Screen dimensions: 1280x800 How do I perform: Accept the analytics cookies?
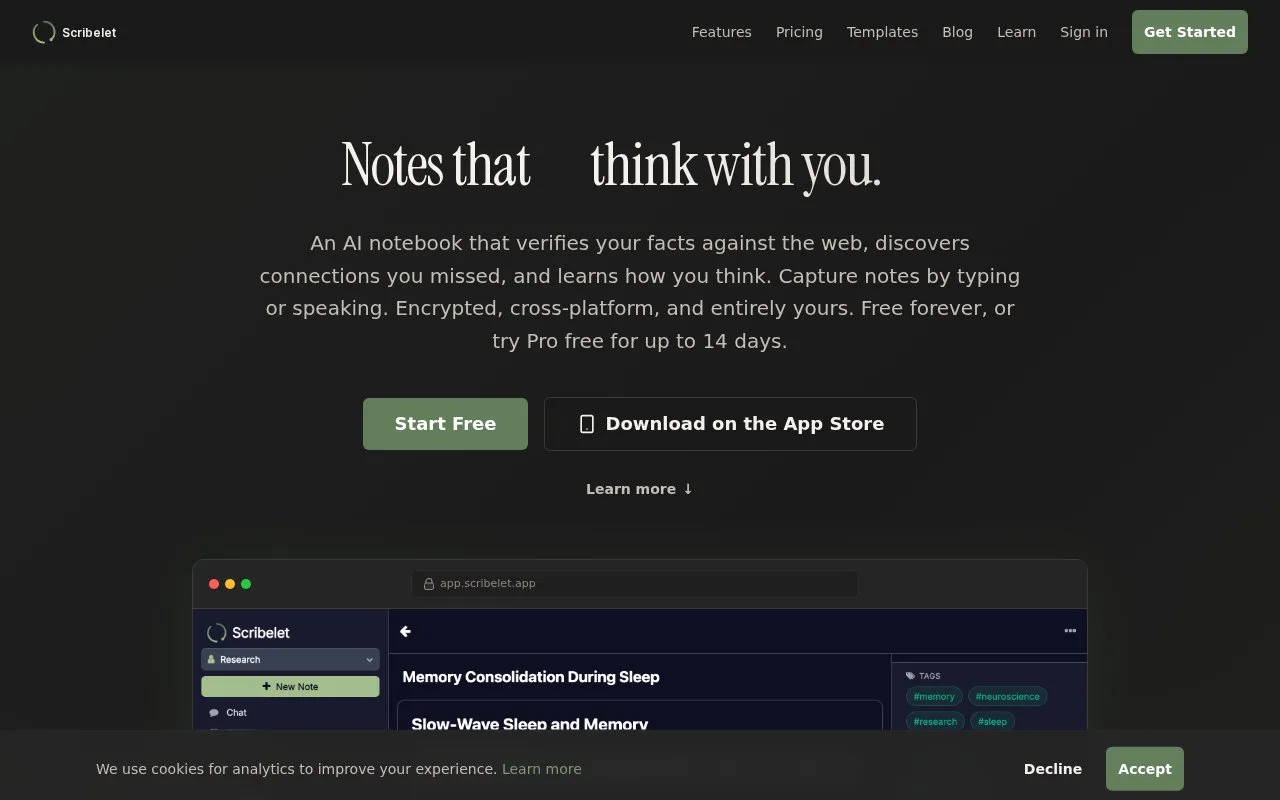1144,769
